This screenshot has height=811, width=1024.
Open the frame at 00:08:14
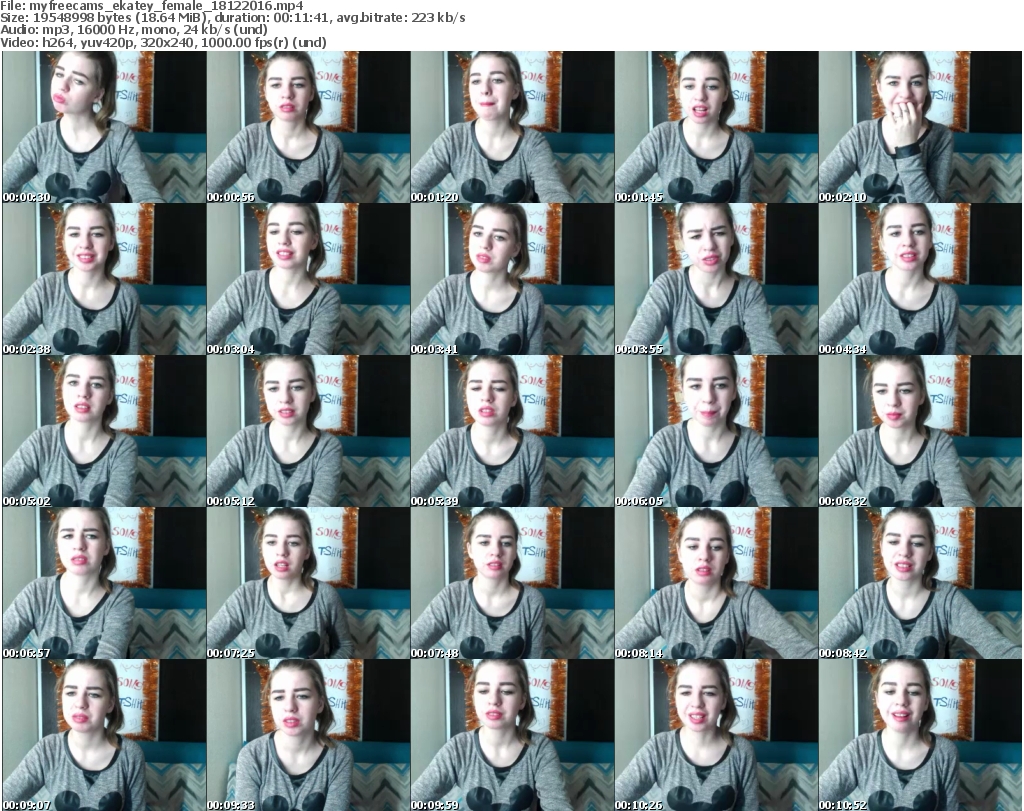coord(715,583)
